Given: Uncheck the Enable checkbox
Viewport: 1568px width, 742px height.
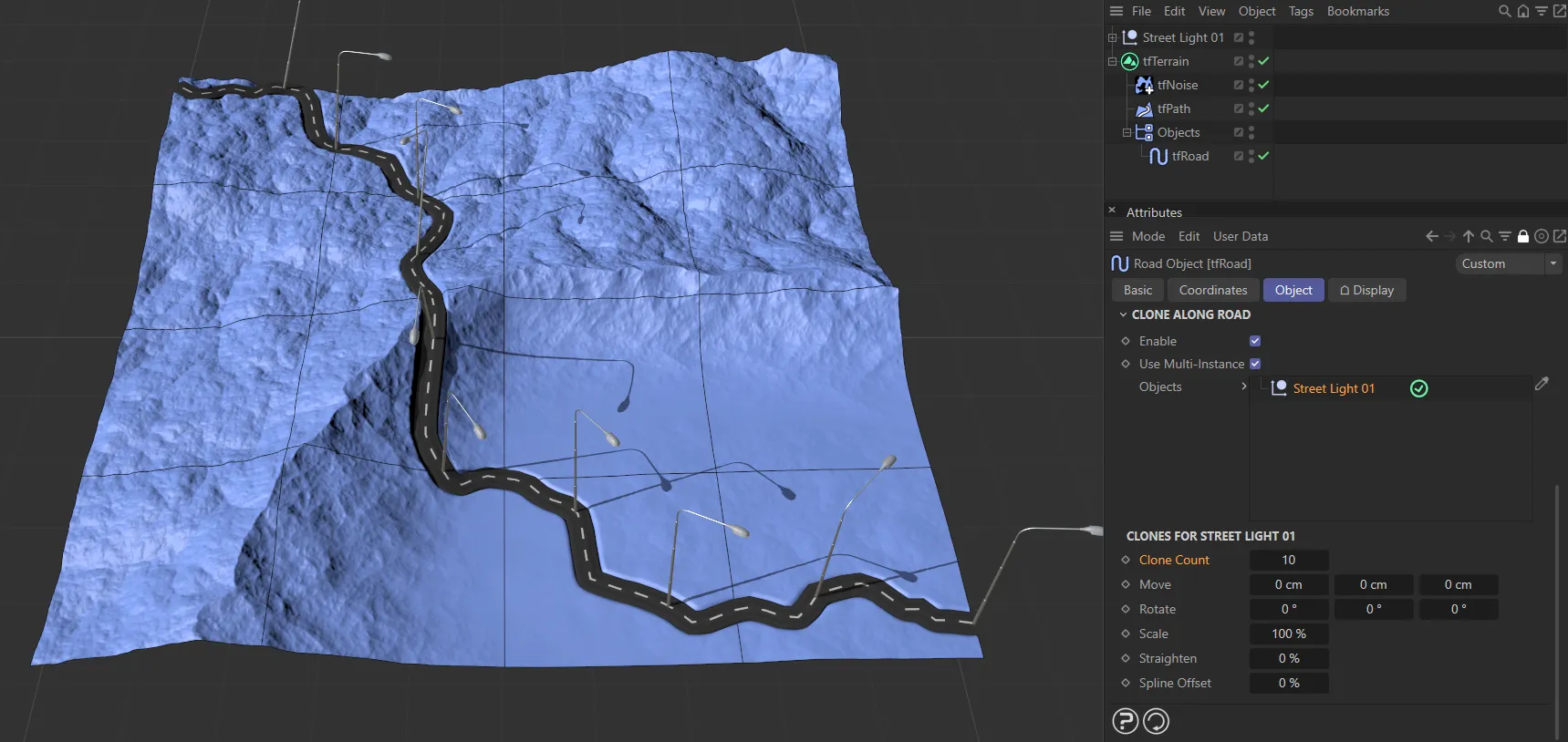Looking at the screenshot, I should pyautogui.click(x=1255, y=341).
